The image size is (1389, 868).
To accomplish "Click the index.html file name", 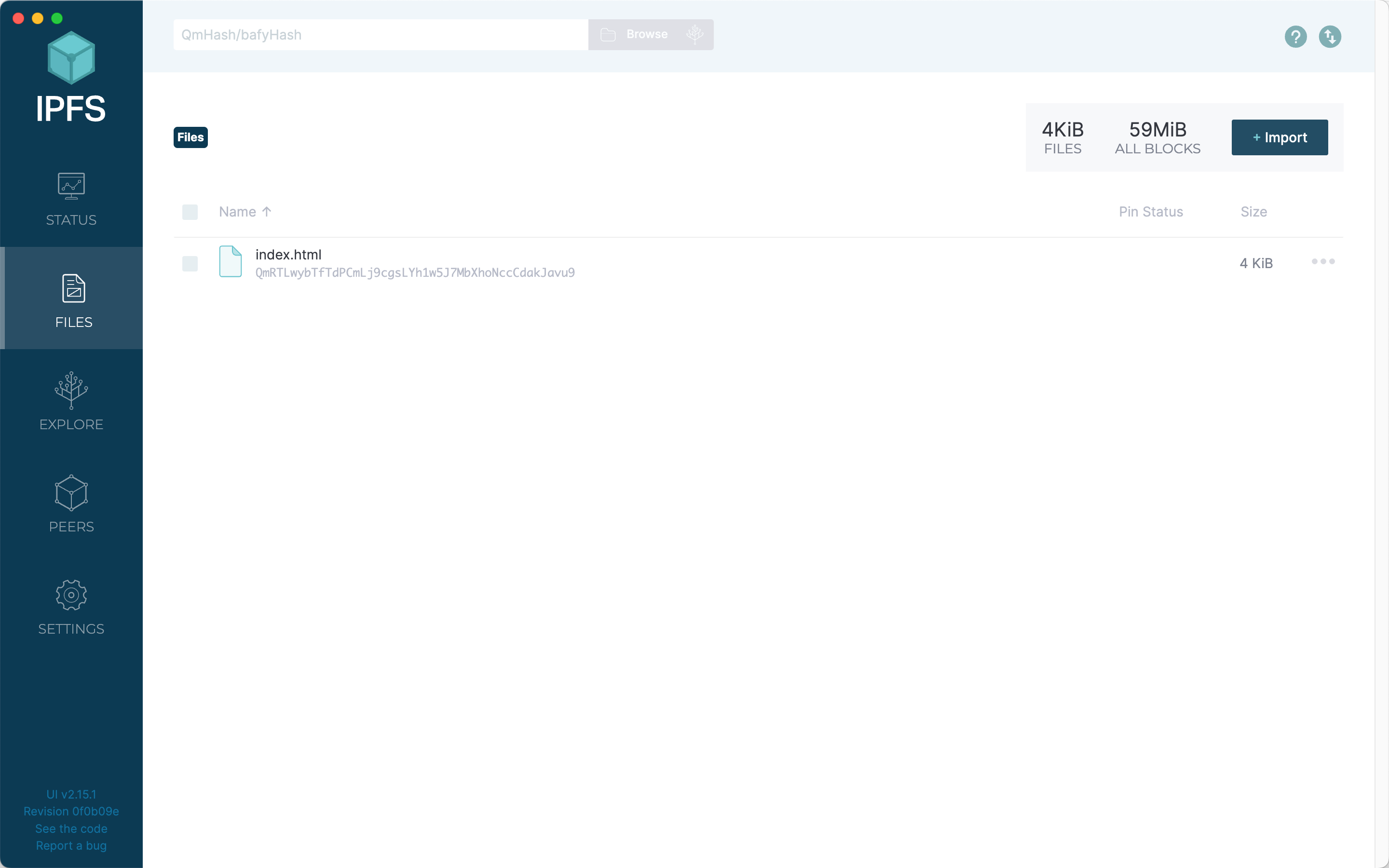I will (x=288, y=254).
